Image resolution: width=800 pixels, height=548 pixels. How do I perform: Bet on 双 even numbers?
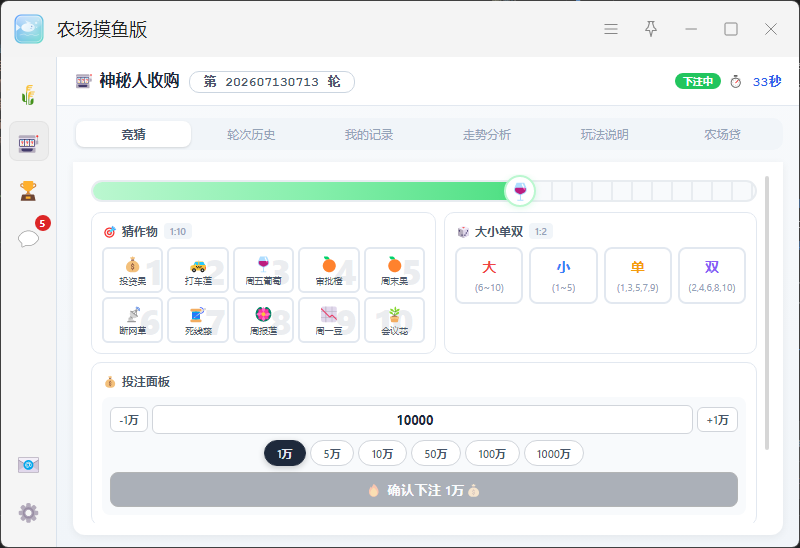[x=712, y=276]
